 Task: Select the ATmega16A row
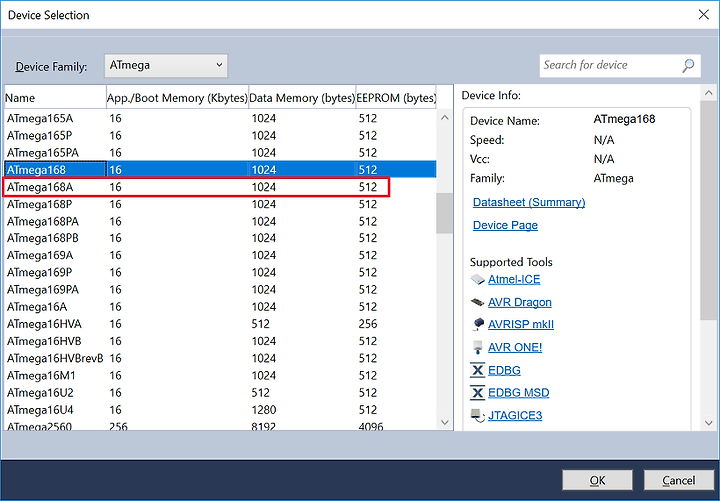click(x=220, y=307)
